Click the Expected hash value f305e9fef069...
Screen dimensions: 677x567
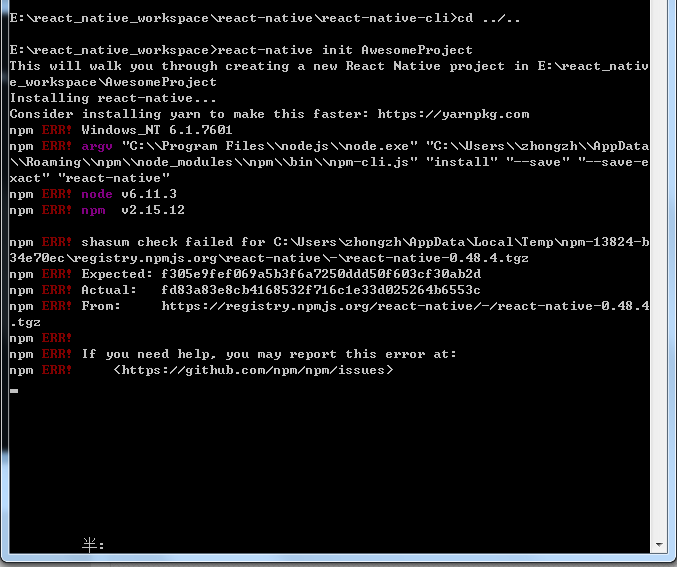(x=321, y=274)
